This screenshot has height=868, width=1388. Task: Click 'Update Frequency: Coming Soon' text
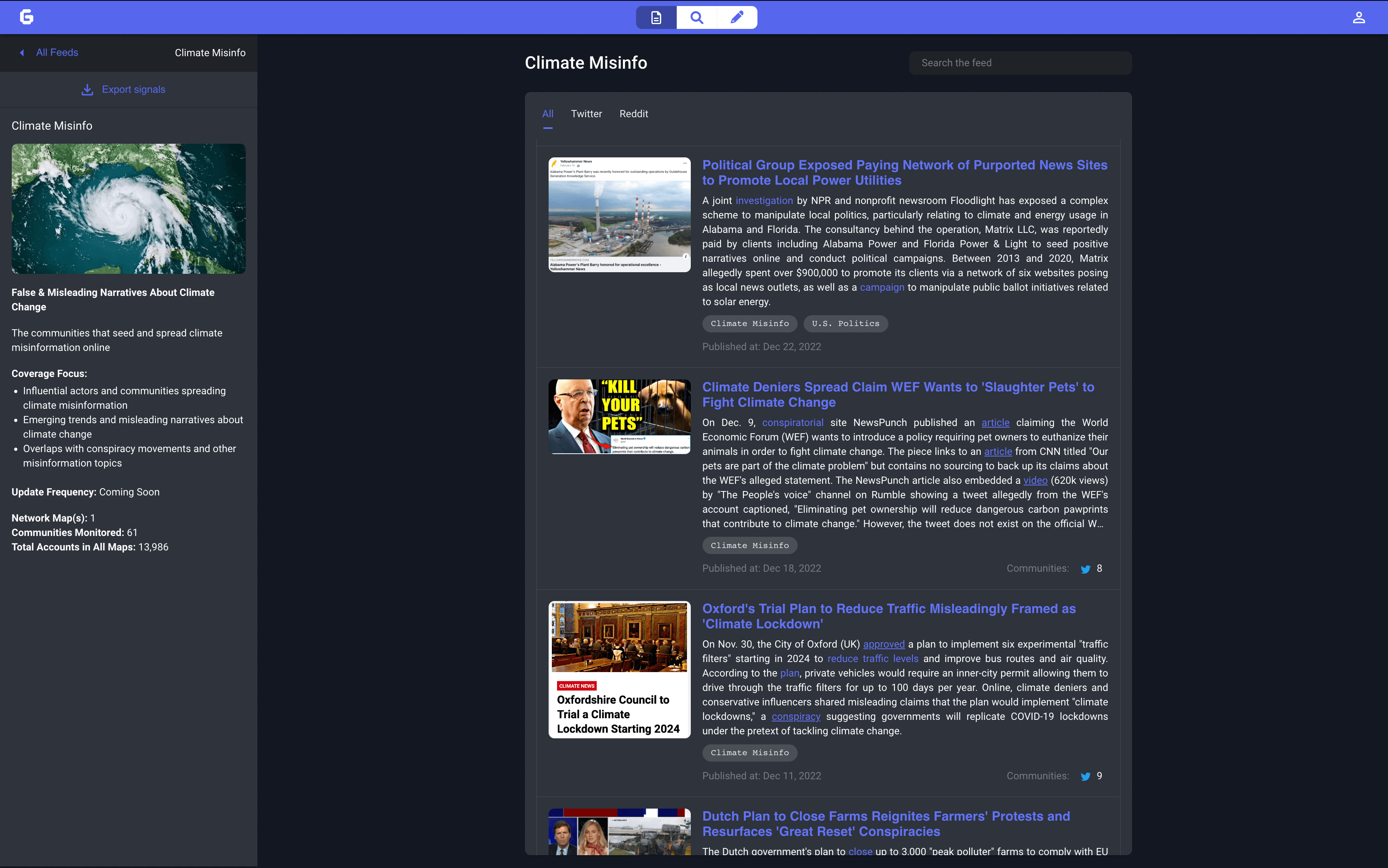[86, 492]
